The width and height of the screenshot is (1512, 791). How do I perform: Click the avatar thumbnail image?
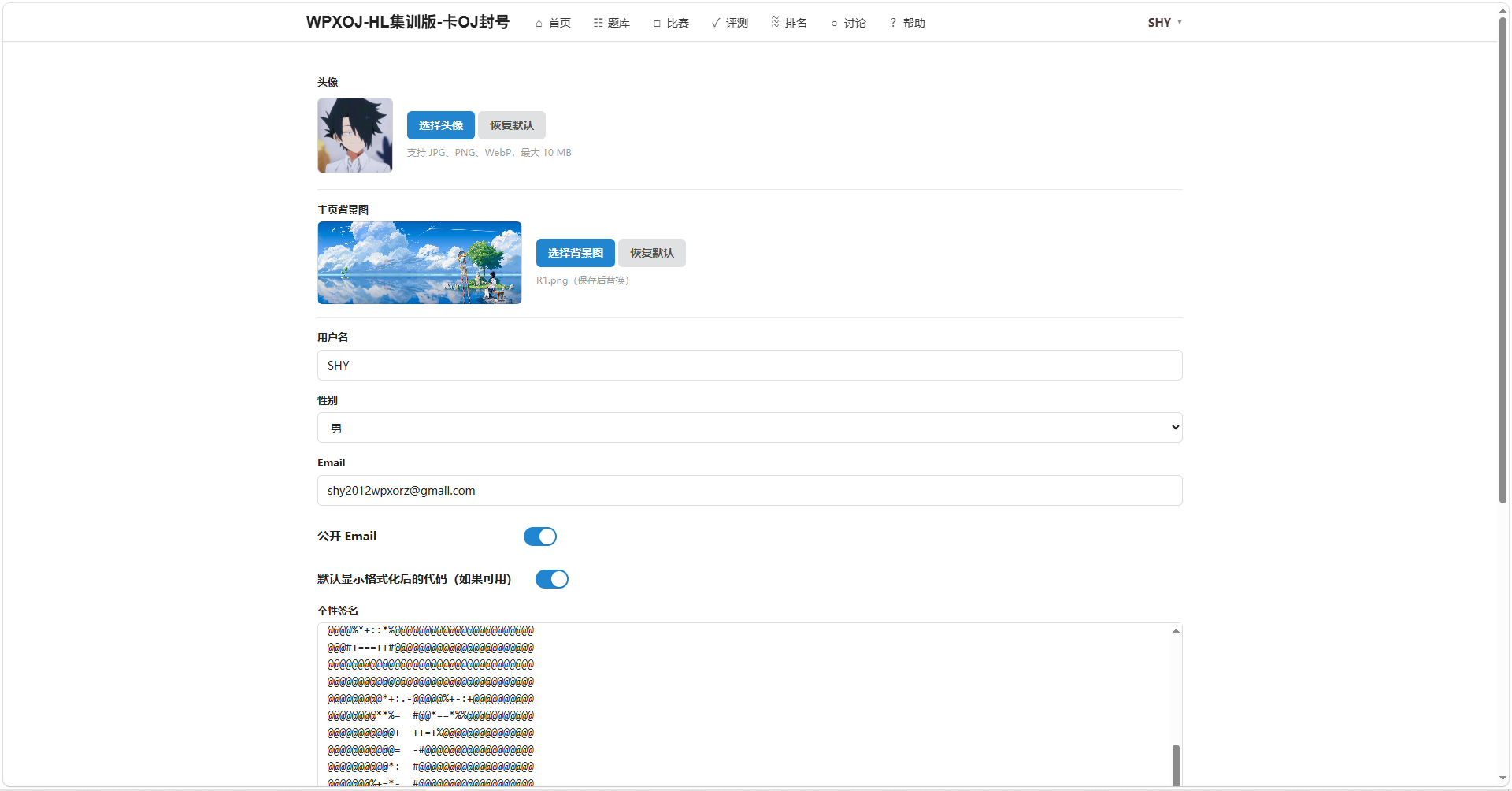tap(355, 136)
